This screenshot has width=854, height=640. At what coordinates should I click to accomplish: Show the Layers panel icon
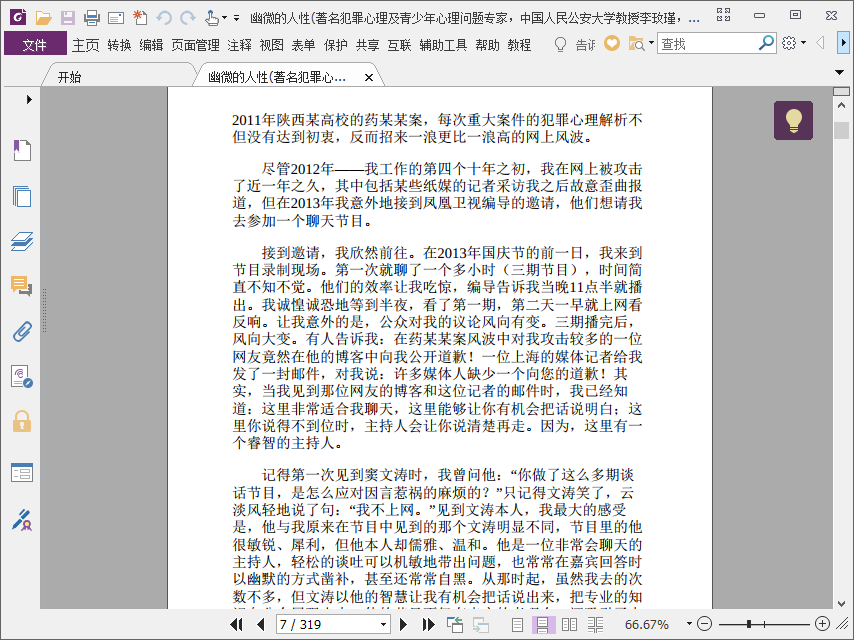22,241
